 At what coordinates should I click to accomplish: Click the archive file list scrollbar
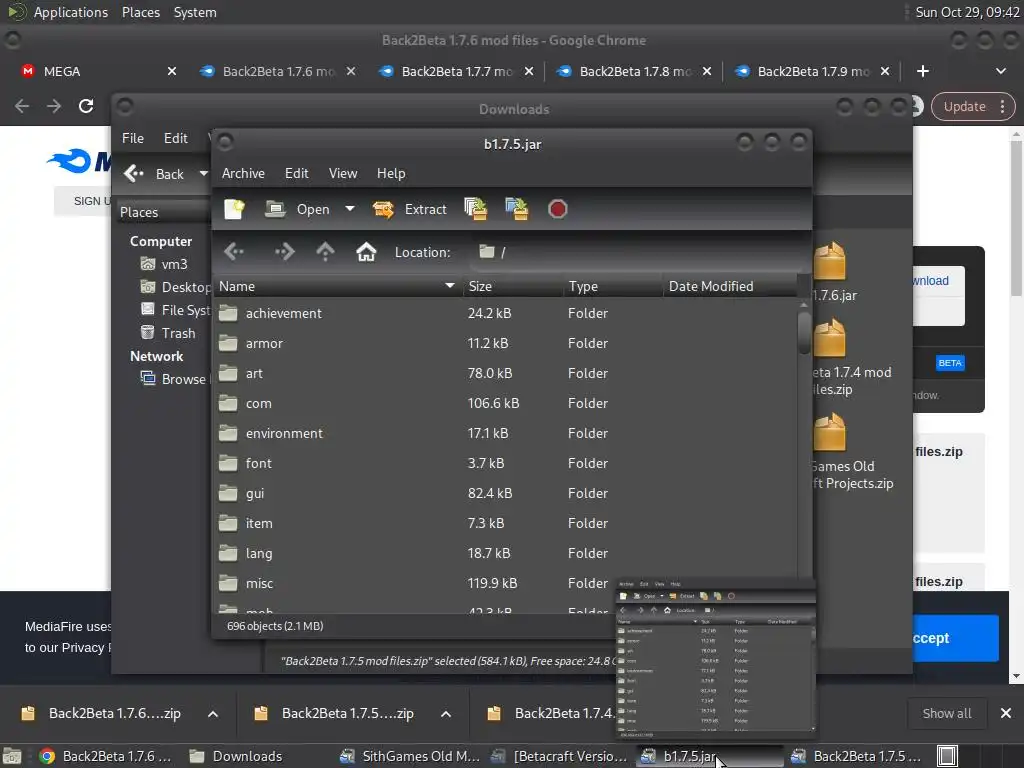point(804,333)
